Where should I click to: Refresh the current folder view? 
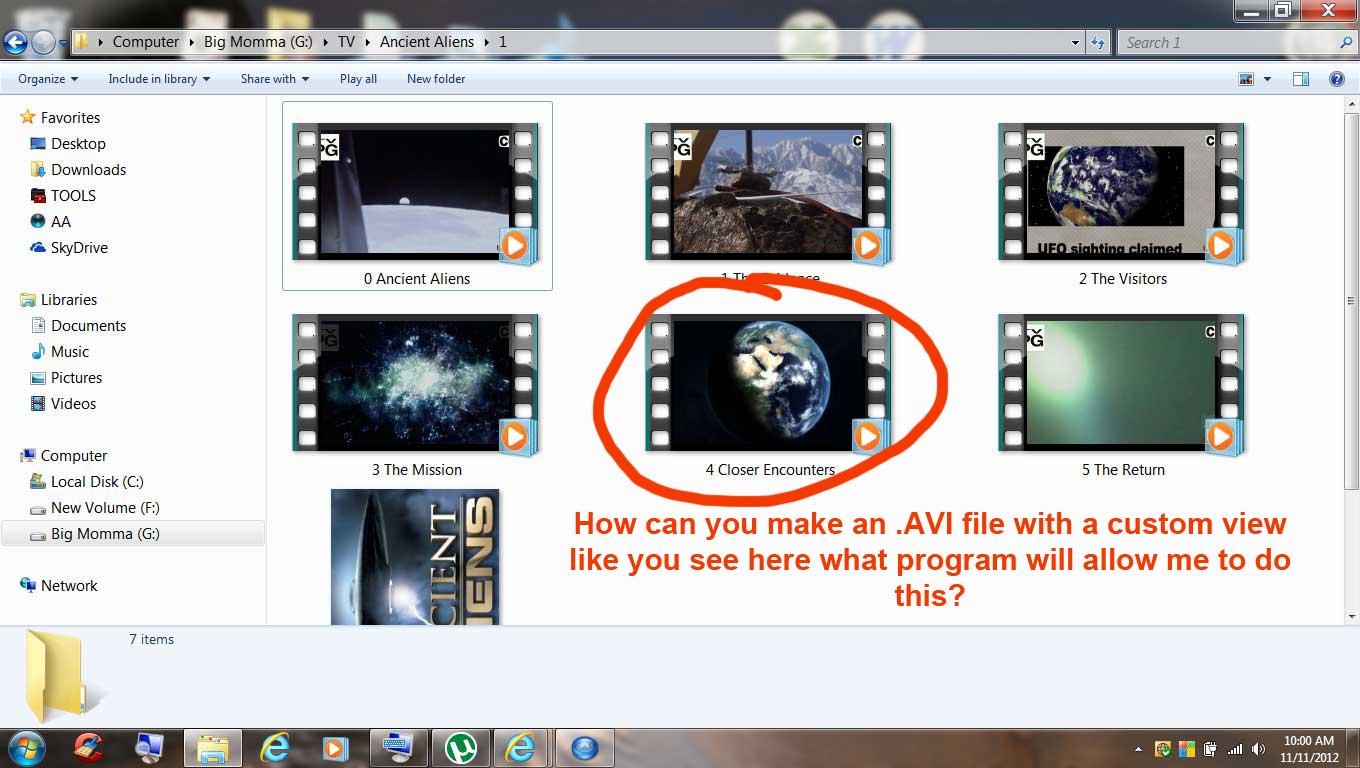(1098, 42)
